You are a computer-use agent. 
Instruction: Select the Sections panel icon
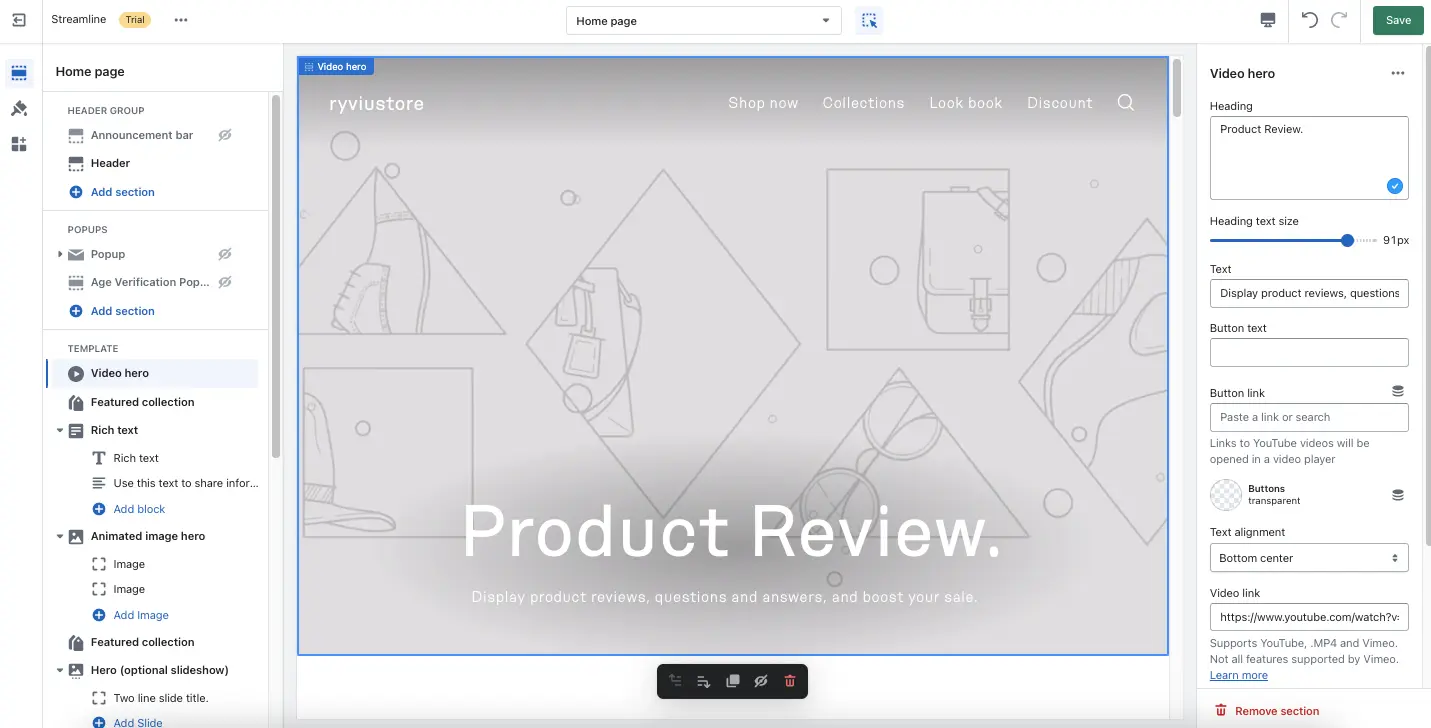(x=19, y=72)
